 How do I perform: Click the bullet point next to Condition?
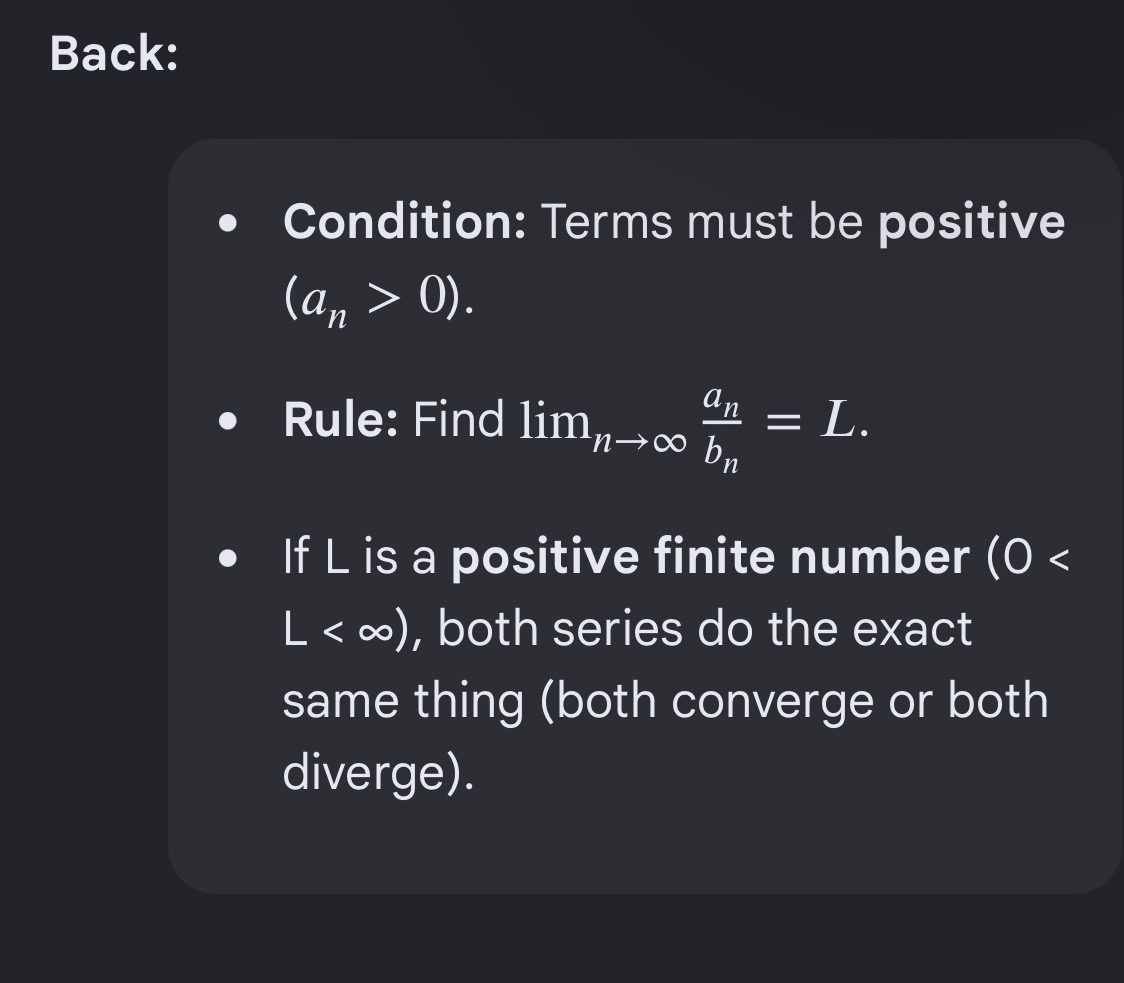(x=228, y=223)
